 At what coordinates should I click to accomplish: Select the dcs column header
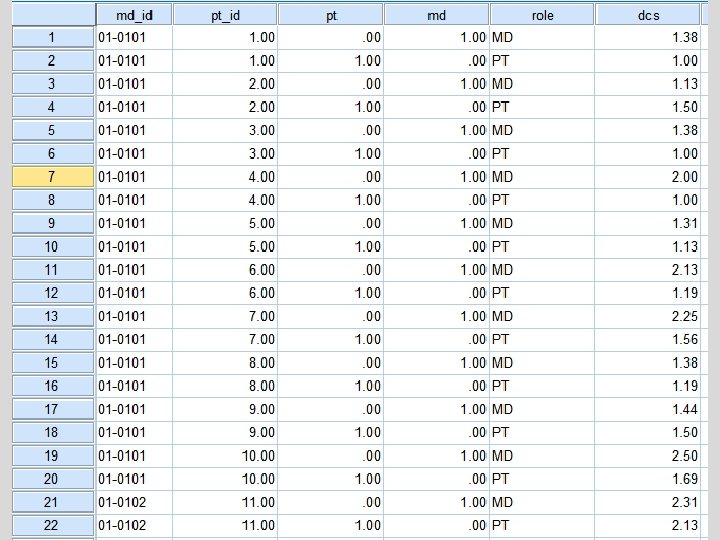coord(647,15)
